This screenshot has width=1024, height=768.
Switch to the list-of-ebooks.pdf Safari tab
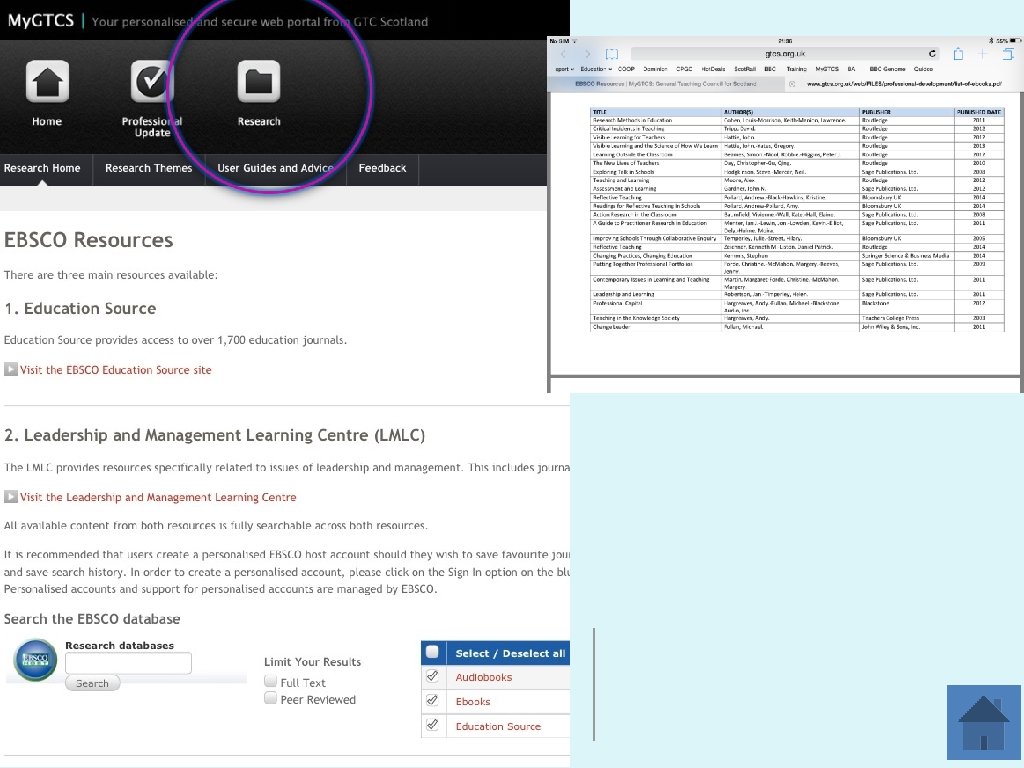tap(904, 84)
